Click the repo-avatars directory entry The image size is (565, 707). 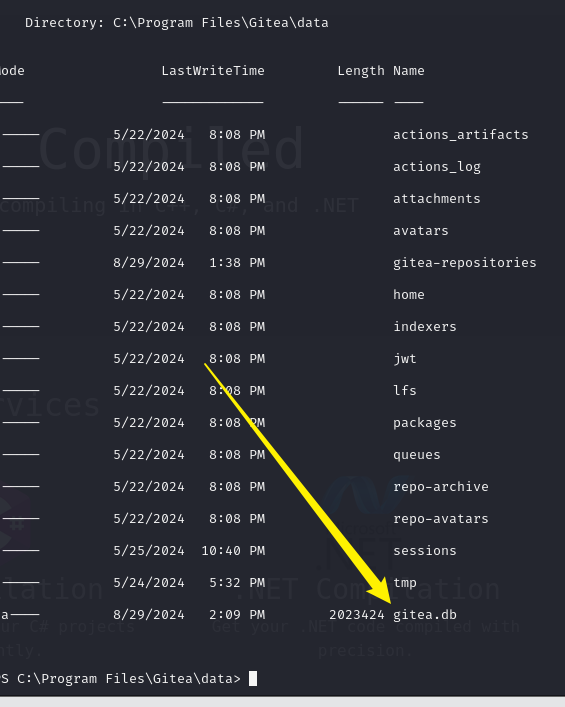click(x=441, y=519)
